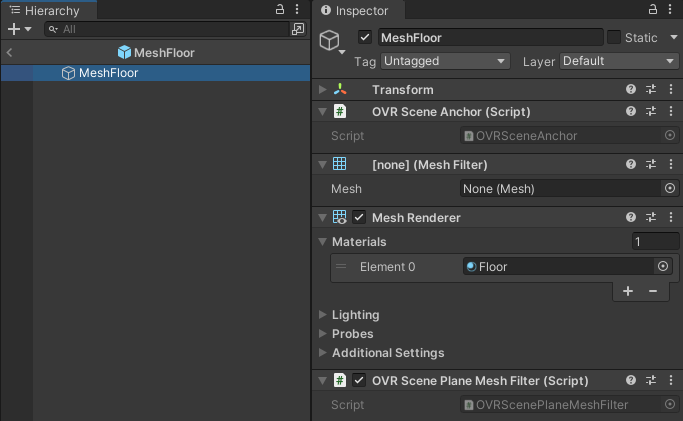Open the Layer dropdown
The width and height of the screenshot is (683, 421).
(619, 61)
